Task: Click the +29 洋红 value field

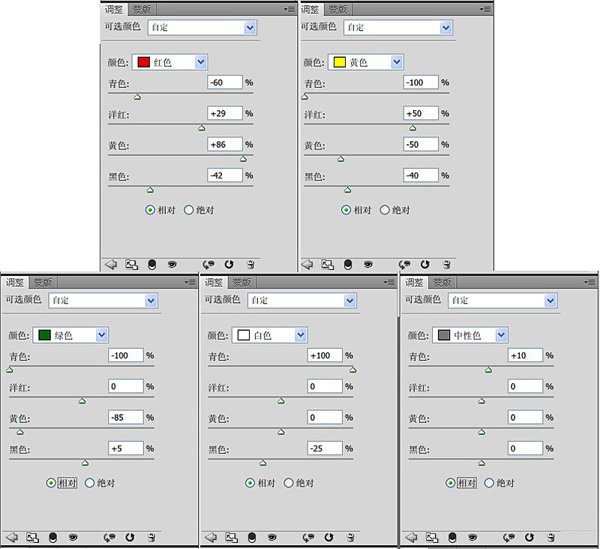Action: click(225, 113)
